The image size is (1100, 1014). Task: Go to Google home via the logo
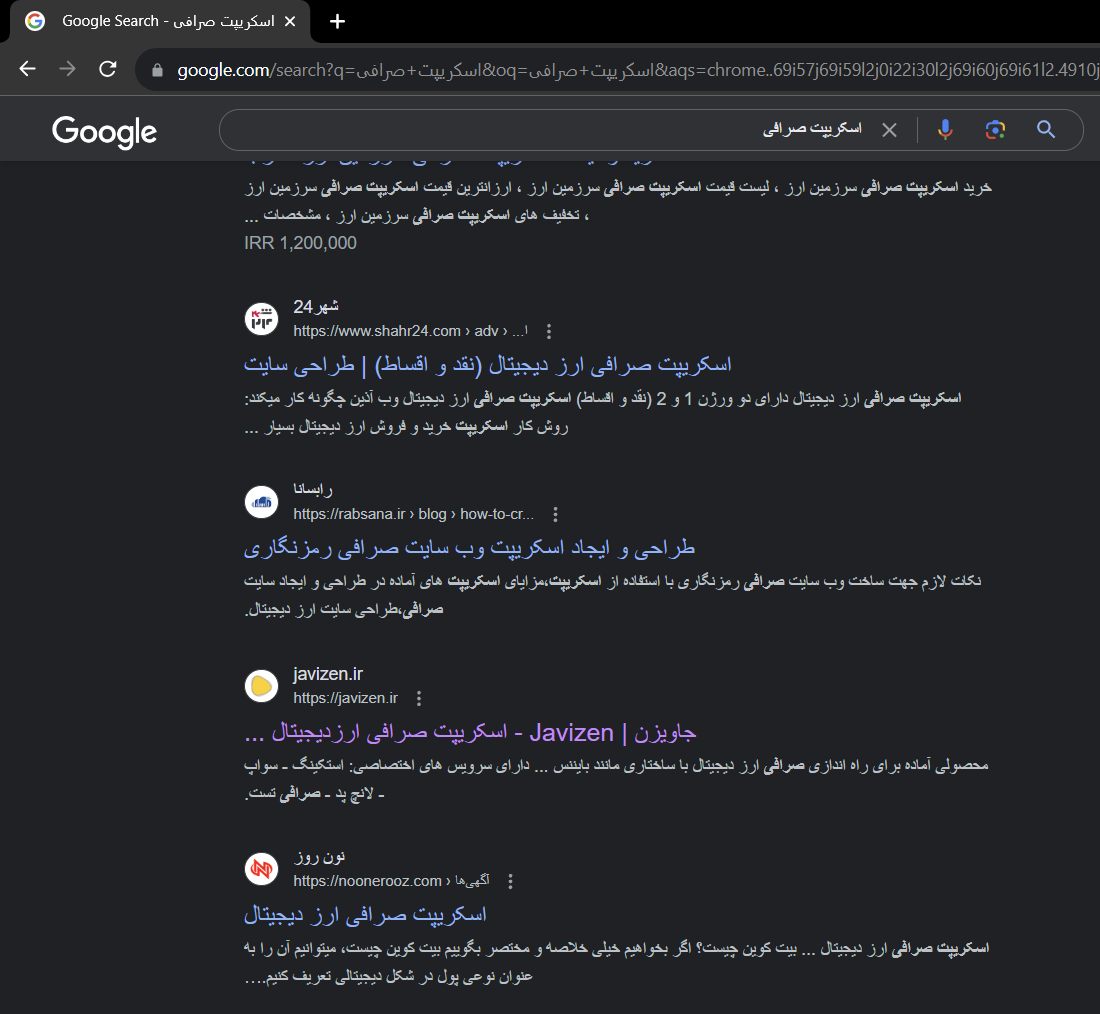(105, 131)
